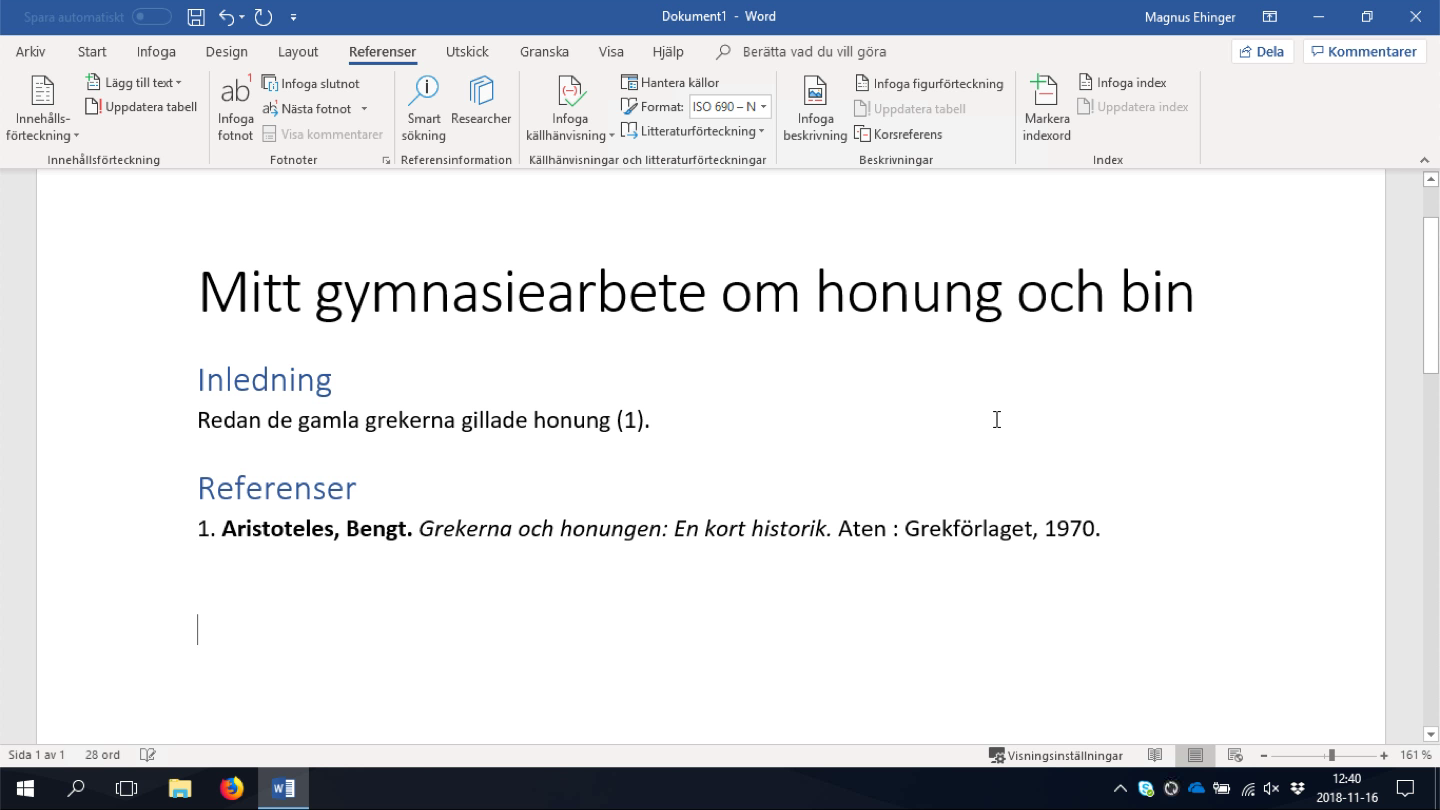Viewport: 1440px width, 810px height.
Task: Click Infoga fotnot icon
Action: (235, 92)
